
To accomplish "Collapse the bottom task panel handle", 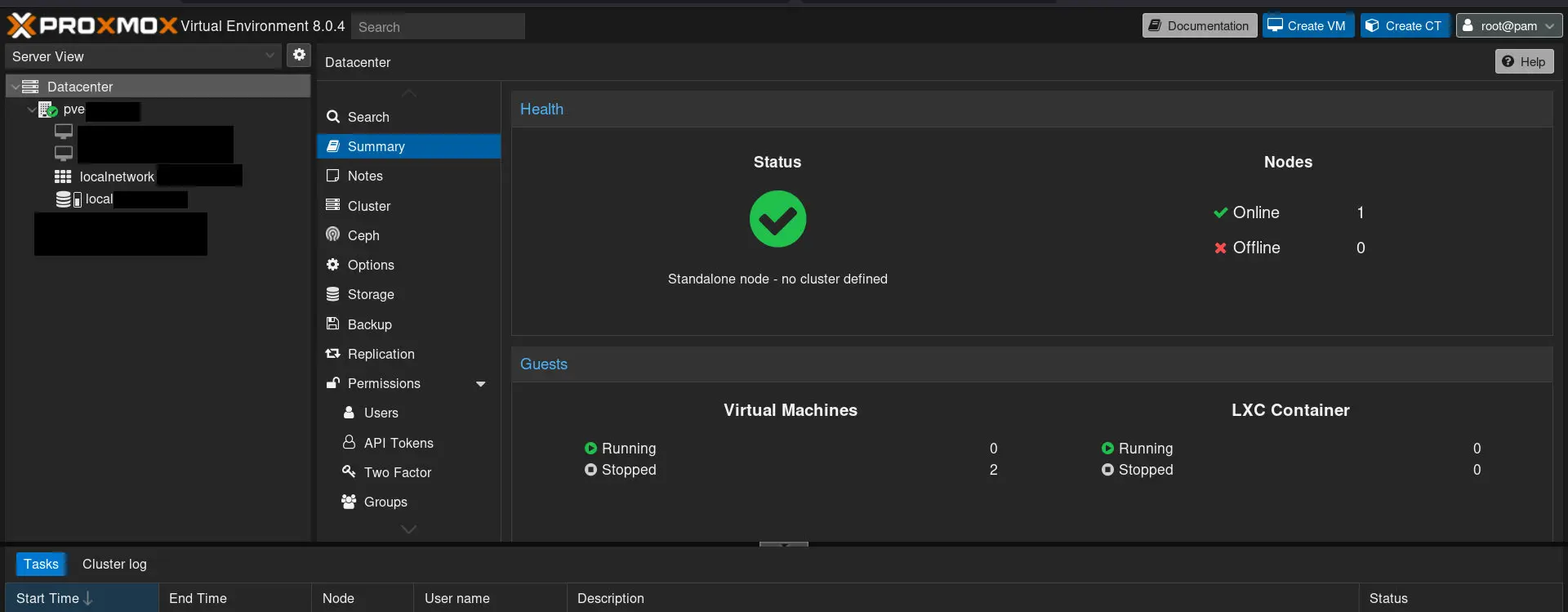I will click(784, 544).
